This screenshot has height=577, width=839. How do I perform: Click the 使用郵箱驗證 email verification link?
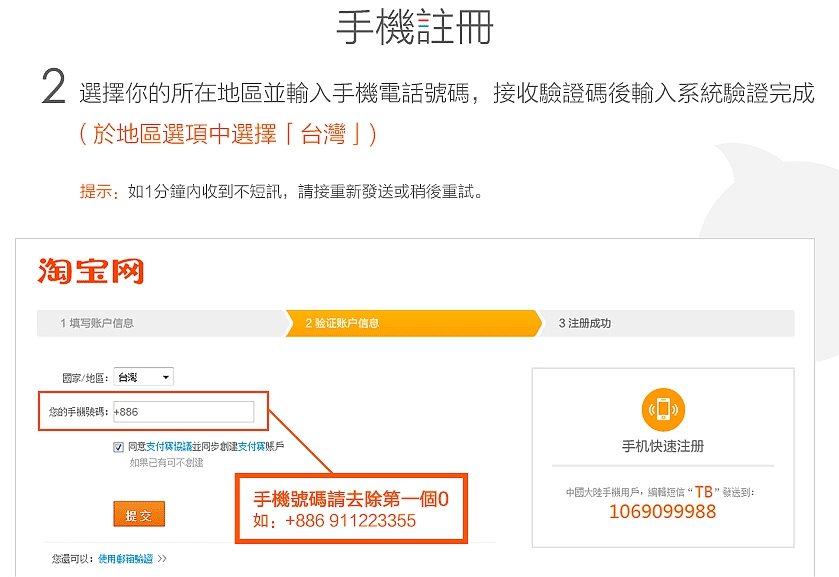coord(126,559)
